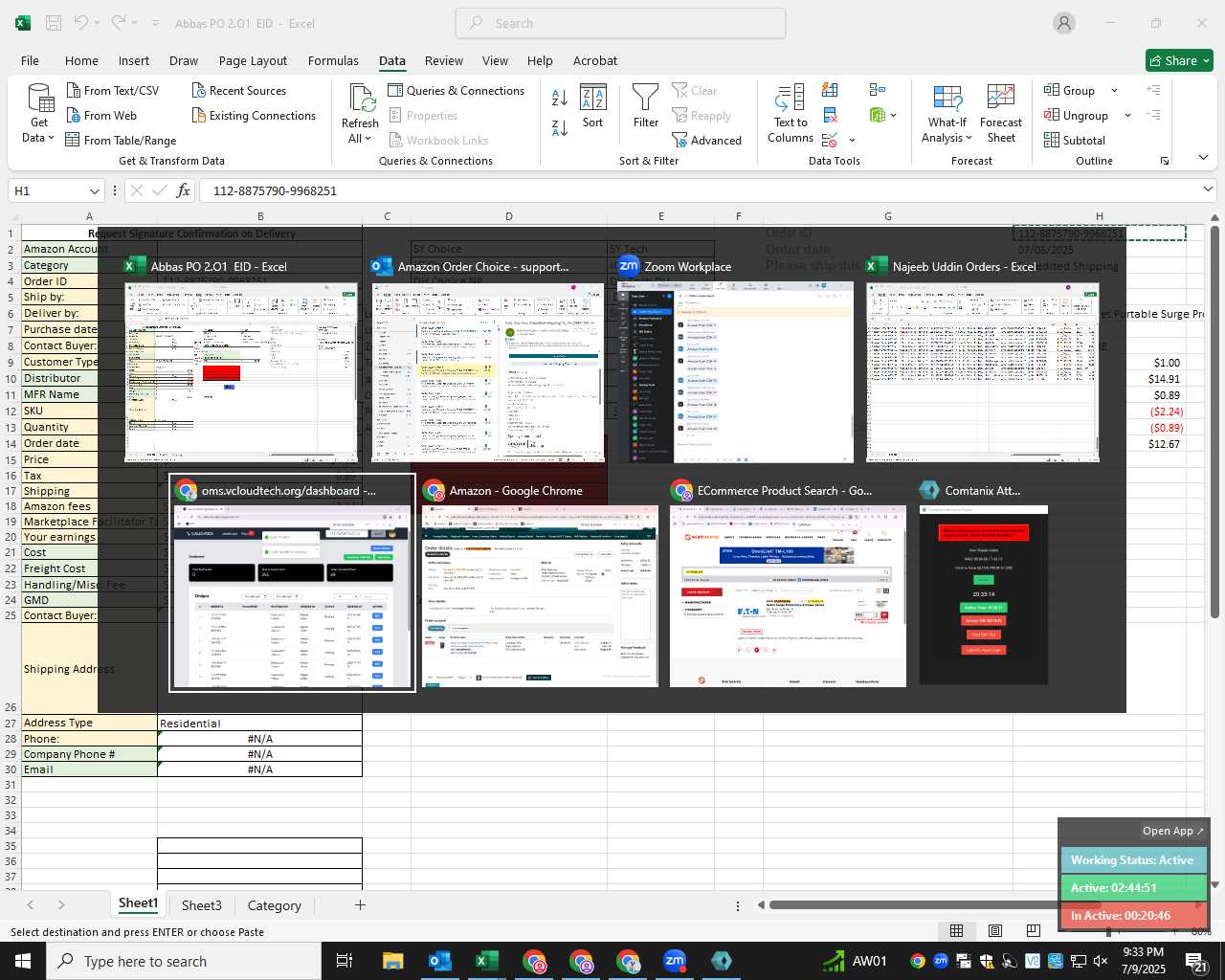Click Manage Data Model icon
1225x980 pixels.
878,115
